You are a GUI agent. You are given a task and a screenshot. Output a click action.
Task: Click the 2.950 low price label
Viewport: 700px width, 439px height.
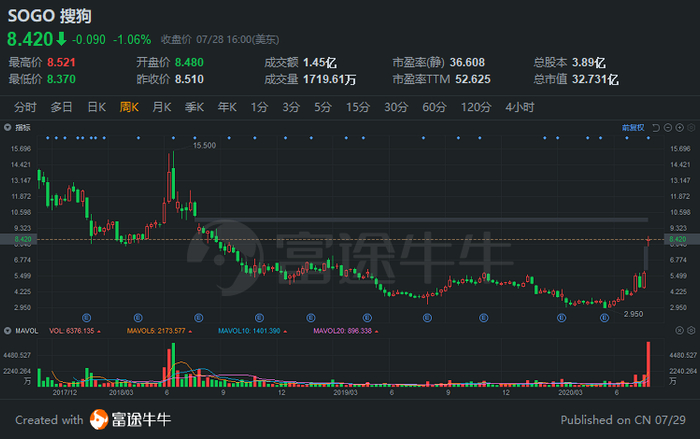tap(633, 314)
